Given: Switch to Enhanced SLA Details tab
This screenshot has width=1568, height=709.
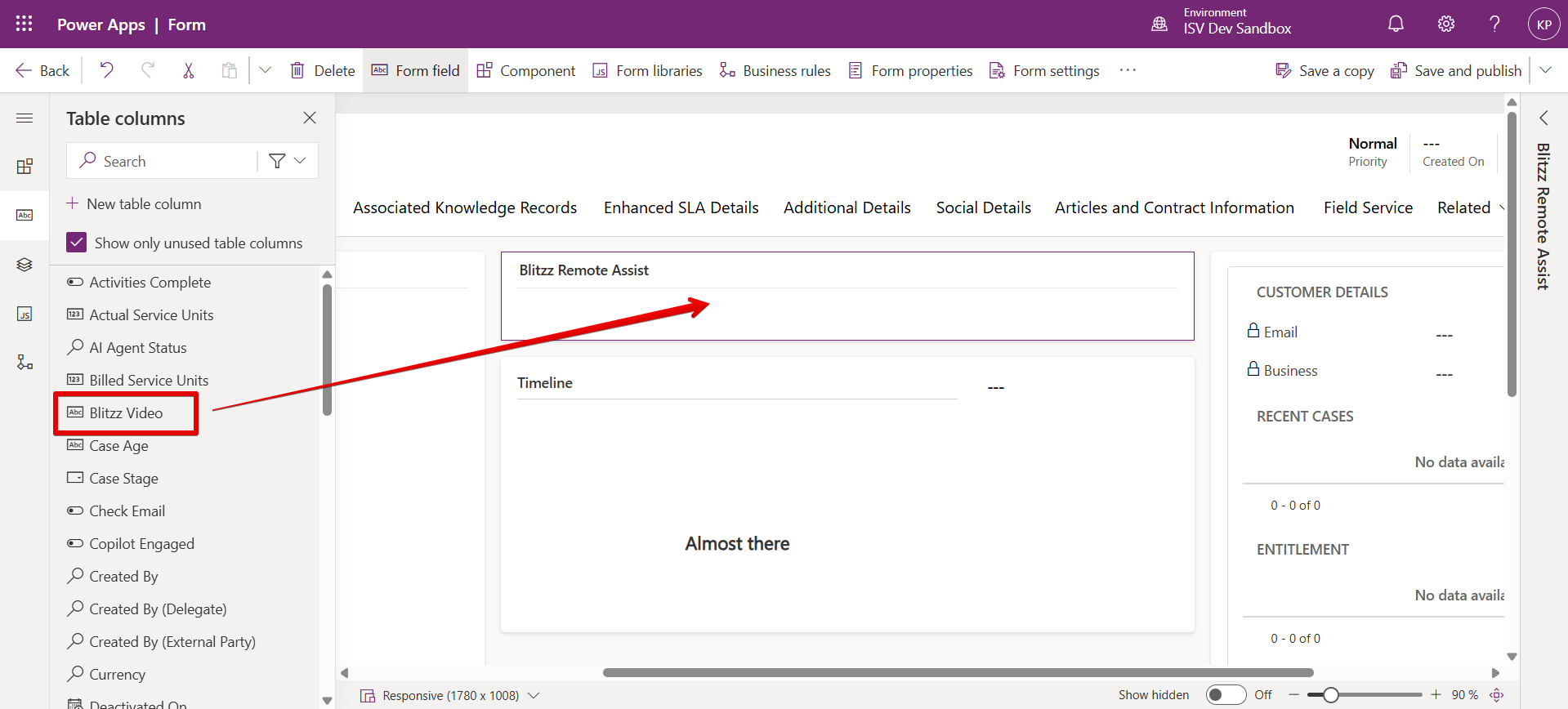Looking at the screenshot, I should [681, 207].
